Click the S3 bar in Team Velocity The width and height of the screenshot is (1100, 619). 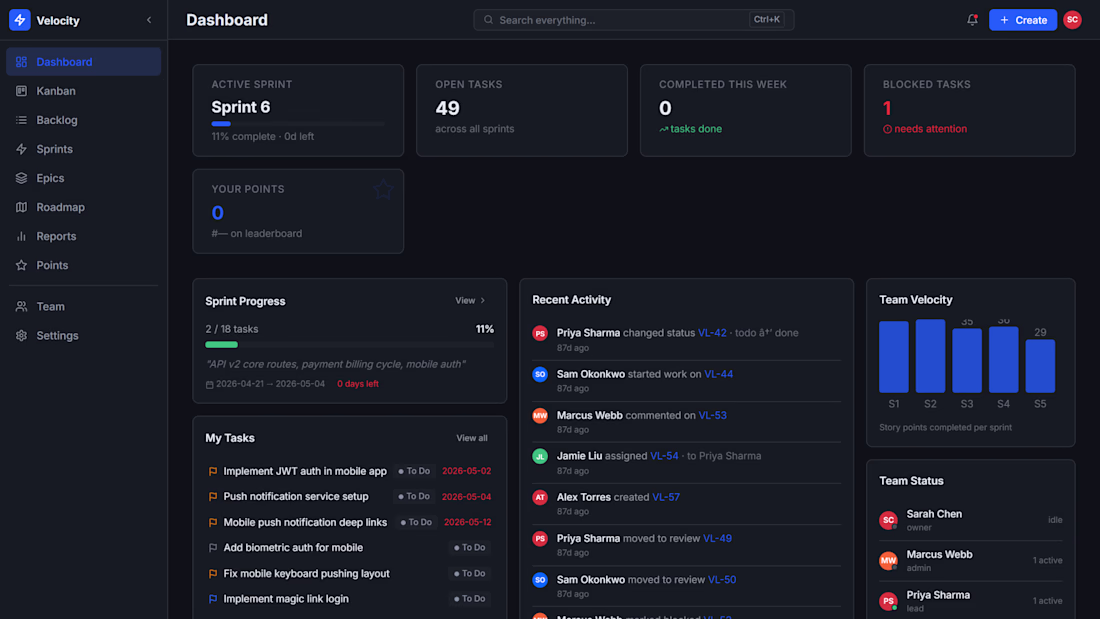point(967,360)
